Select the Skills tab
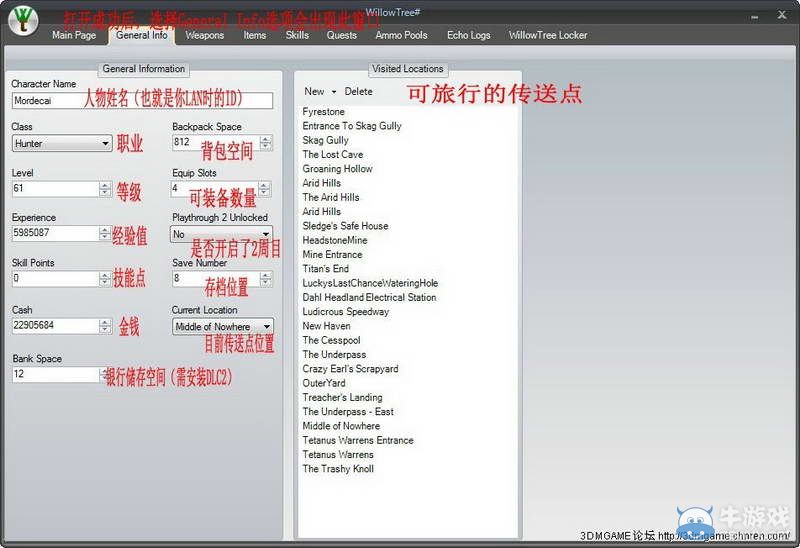The width and height of the screenshot is (800, 548). (x=297, y=35)
